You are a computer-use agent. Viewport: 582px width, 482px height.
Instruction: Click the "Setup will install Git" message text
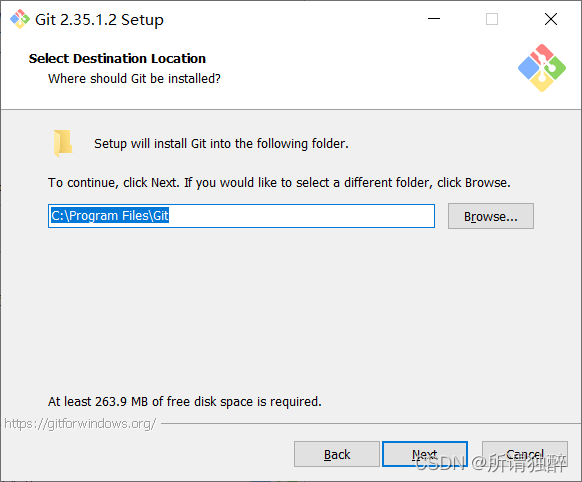tap(221, 144)
